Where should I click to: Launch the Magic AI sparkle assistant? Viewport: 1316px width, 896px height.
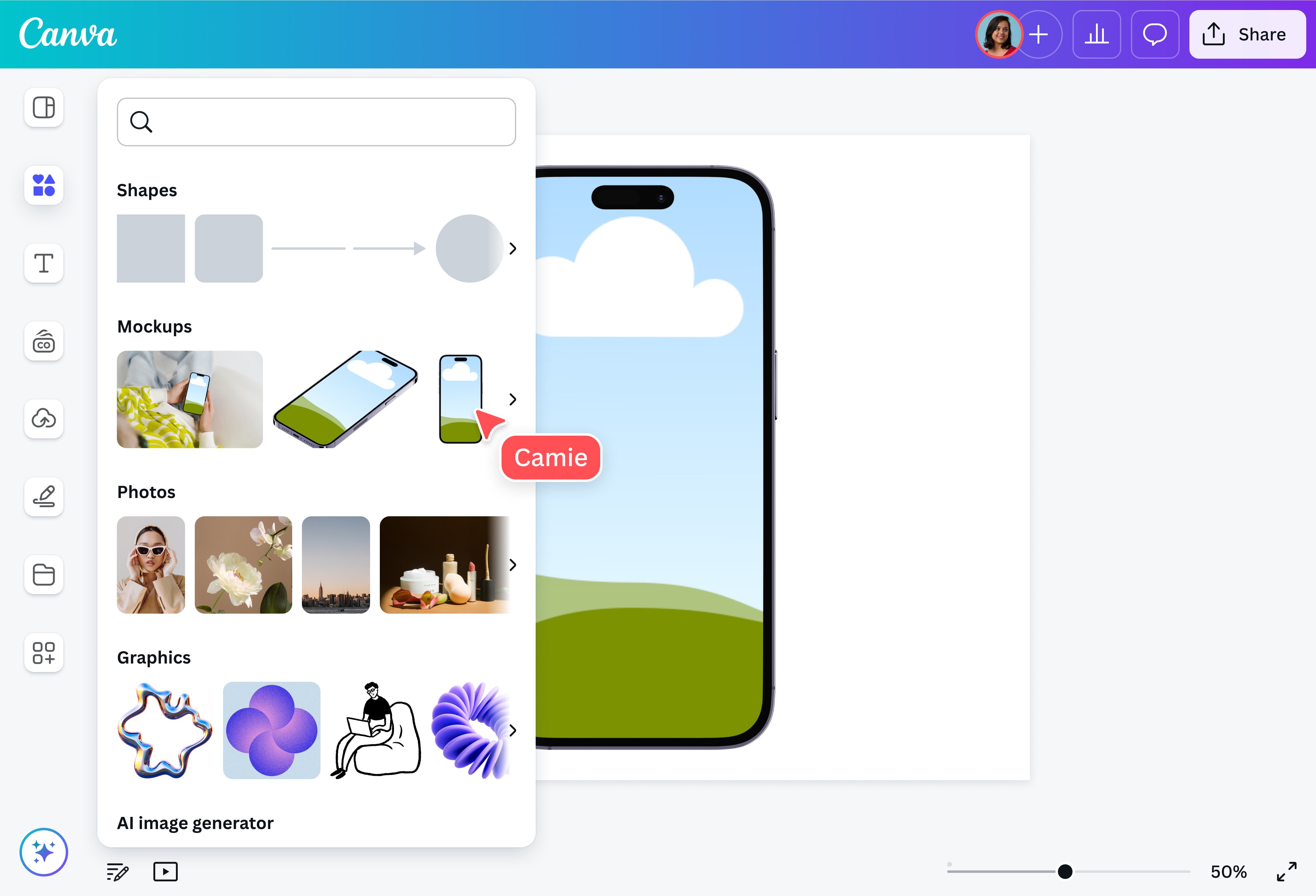tap(44, 852)
